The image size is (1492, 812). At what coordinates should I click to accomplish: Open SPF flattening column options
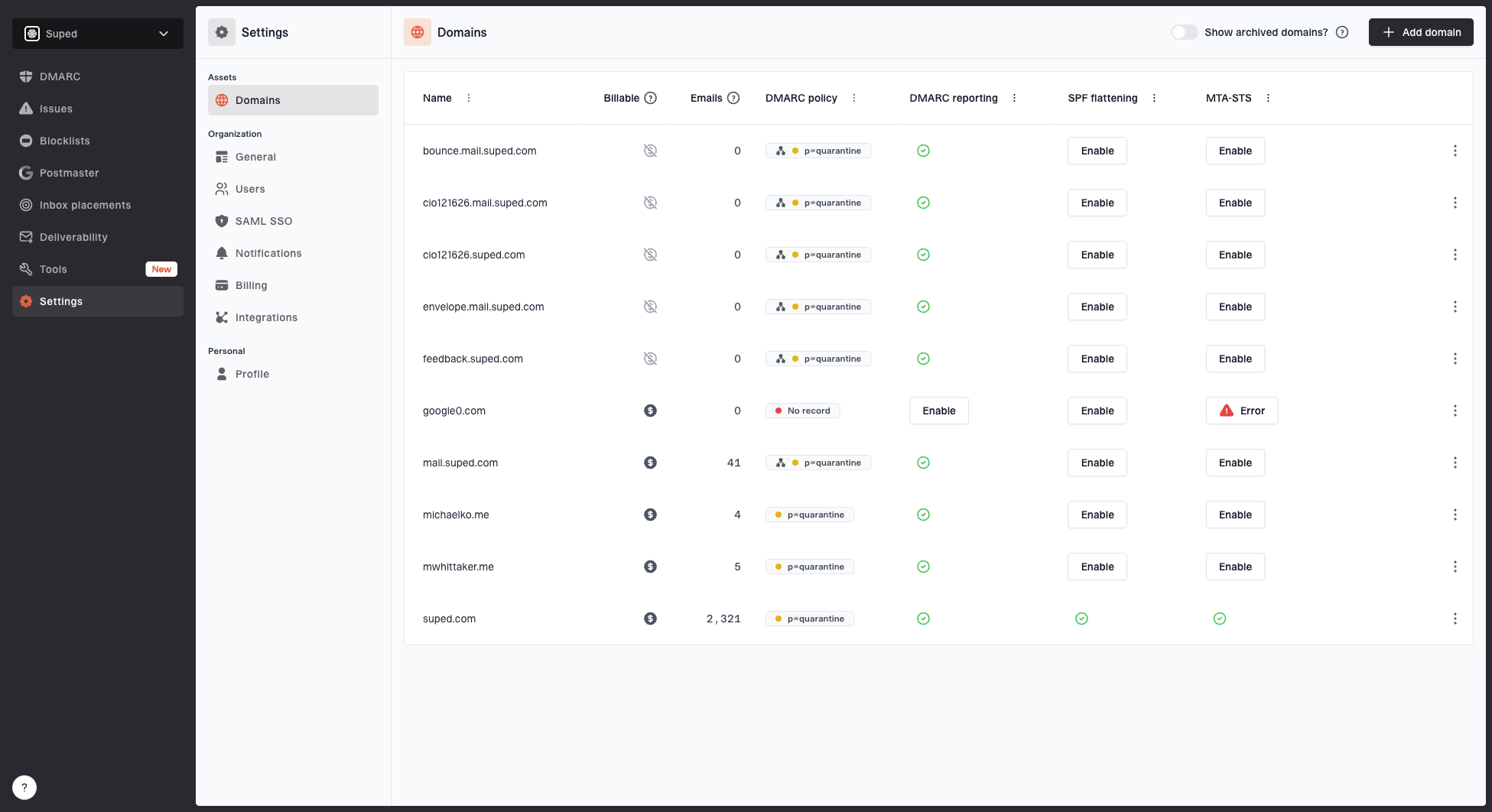(1155, 98)
